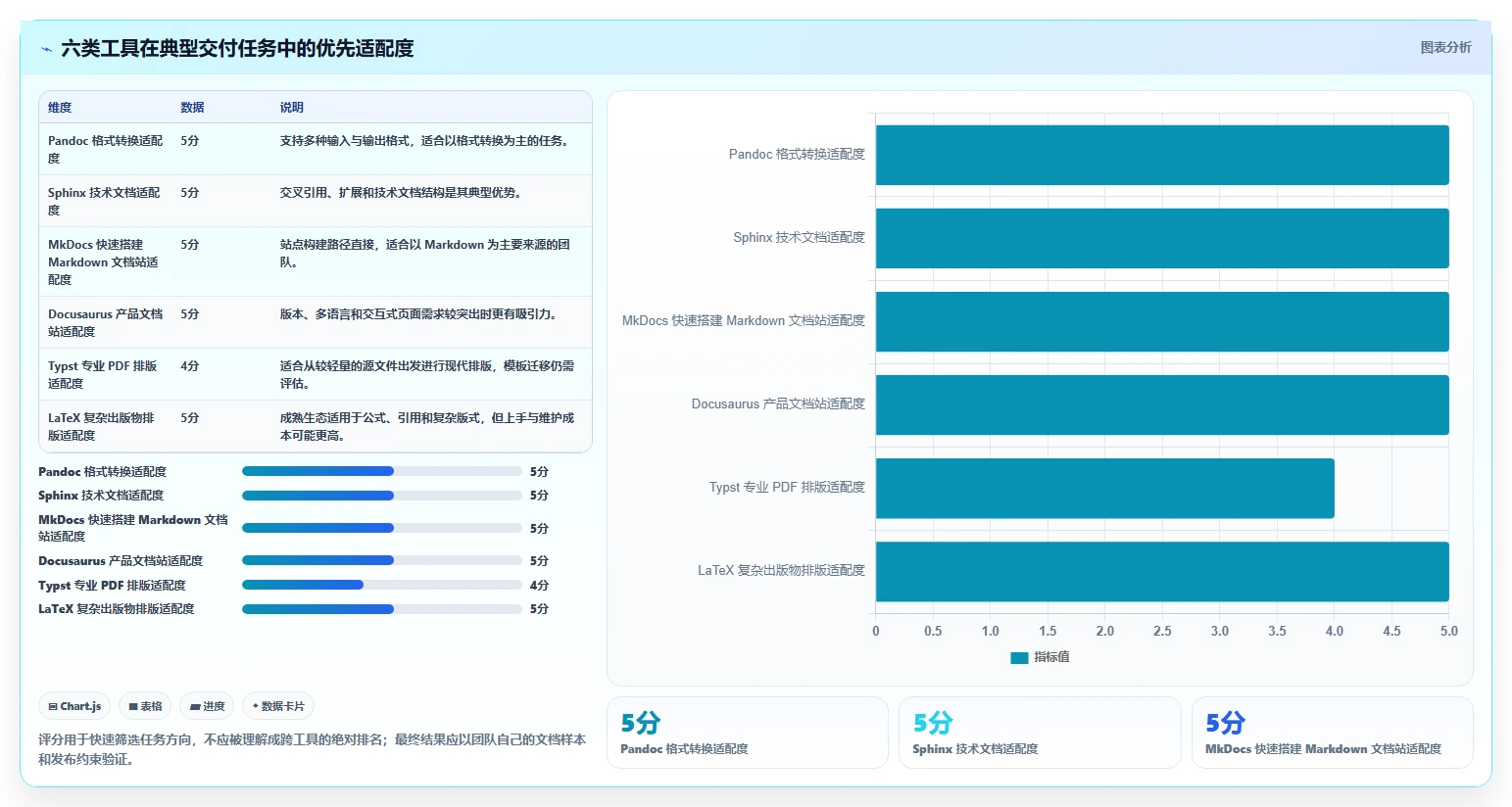Click the 图表分析 label in header

pos(1445,47)
